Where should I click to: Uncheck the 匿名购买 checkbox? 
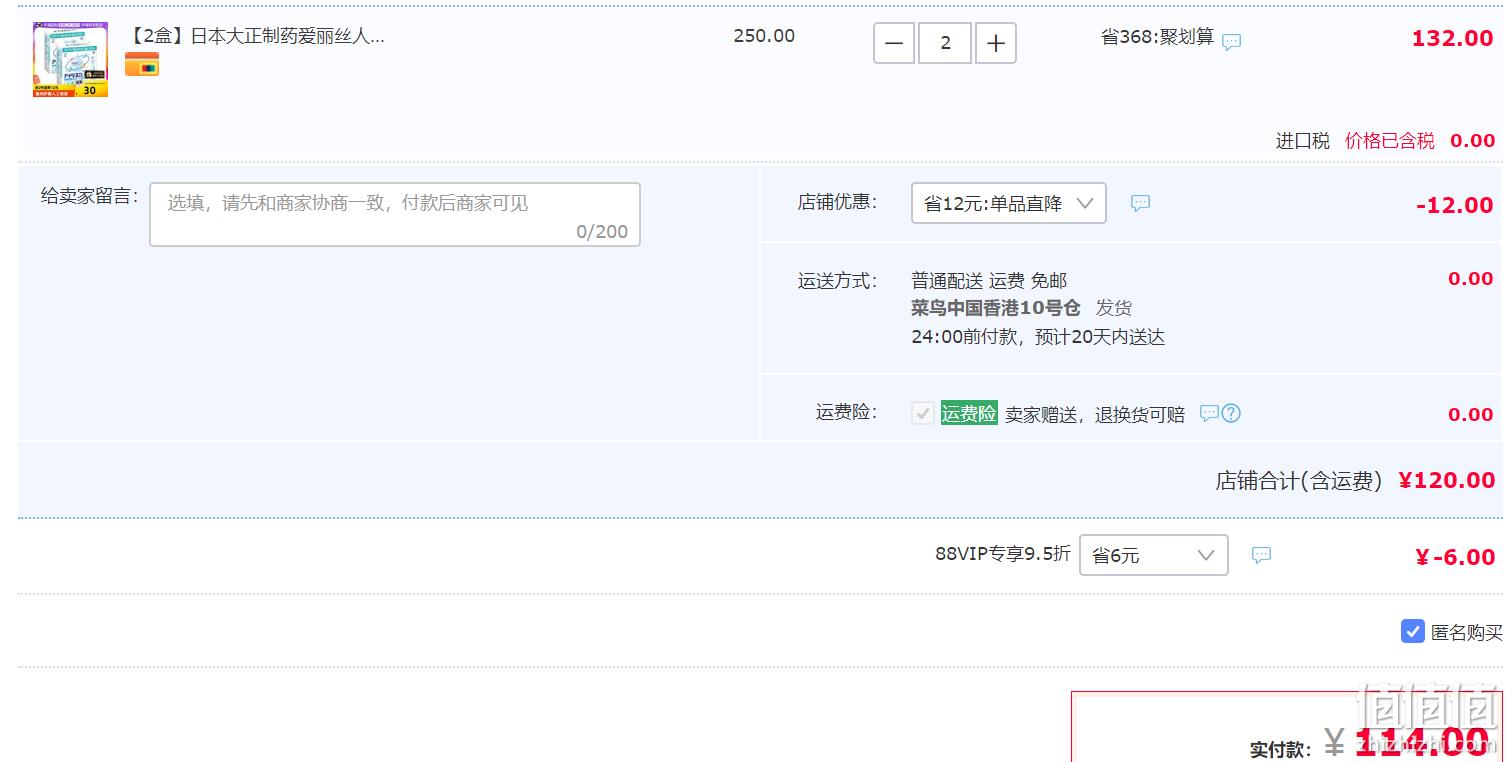[1412, 631]
